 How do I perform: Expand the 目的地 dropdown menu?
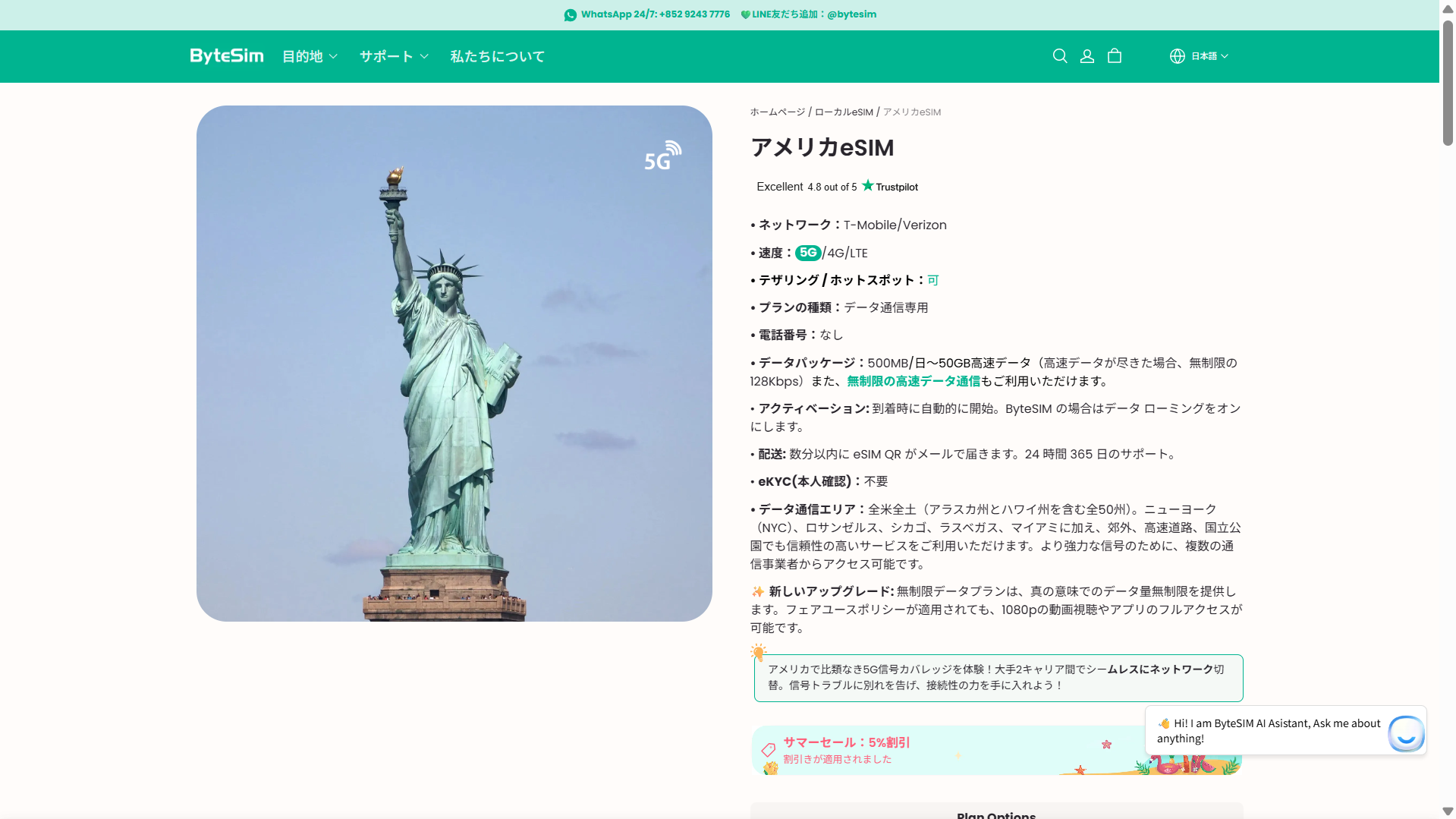click(310, 57)
